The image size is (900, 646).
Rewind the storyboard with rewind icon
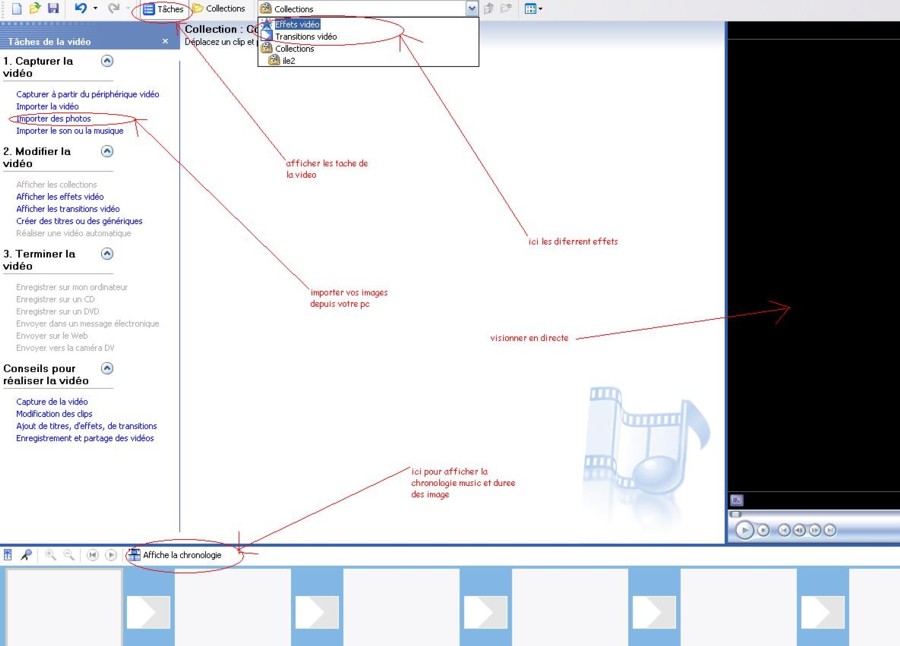coord(92,555)
